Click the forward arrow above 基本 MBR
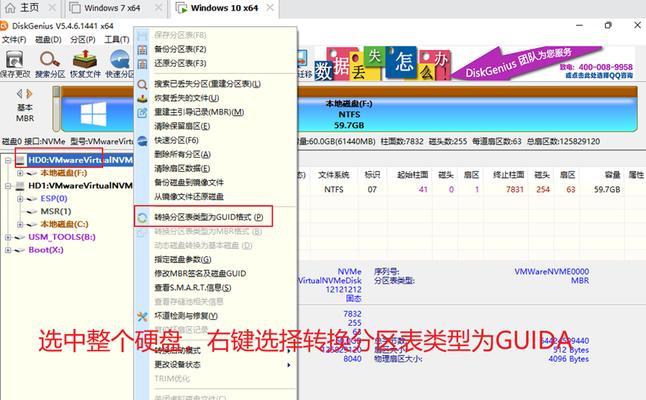Image resolution: width=646 pixels, height=400 pixels. 29,94
